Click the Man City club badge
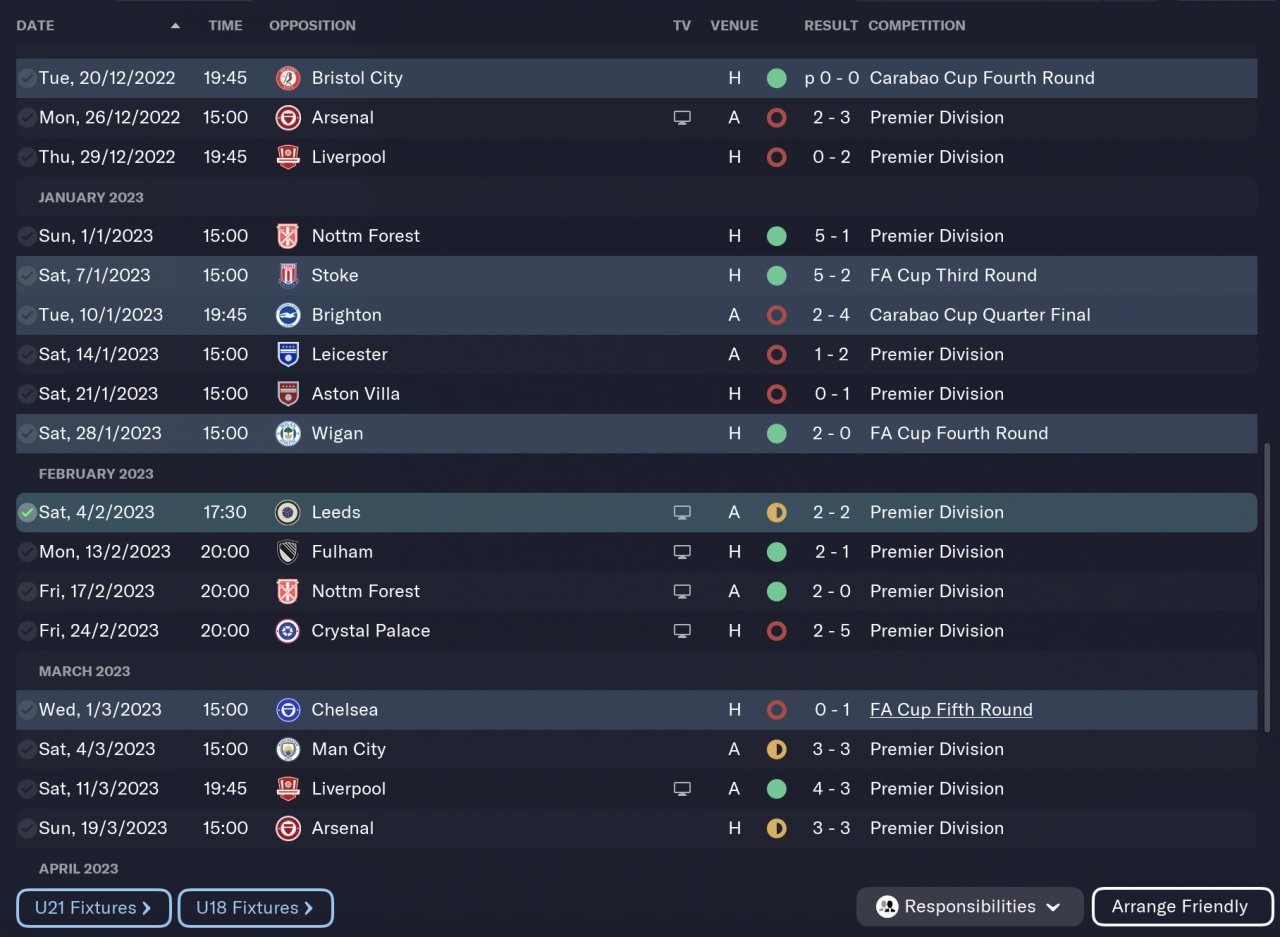1280x937 pixels. click(x=288, y=749)
